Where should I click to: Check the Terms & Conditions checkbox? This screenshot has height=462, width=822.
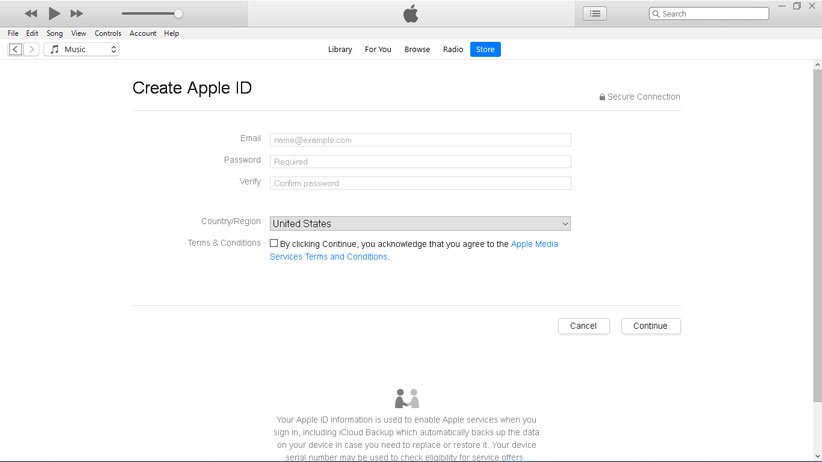click(x=274, y=243)
